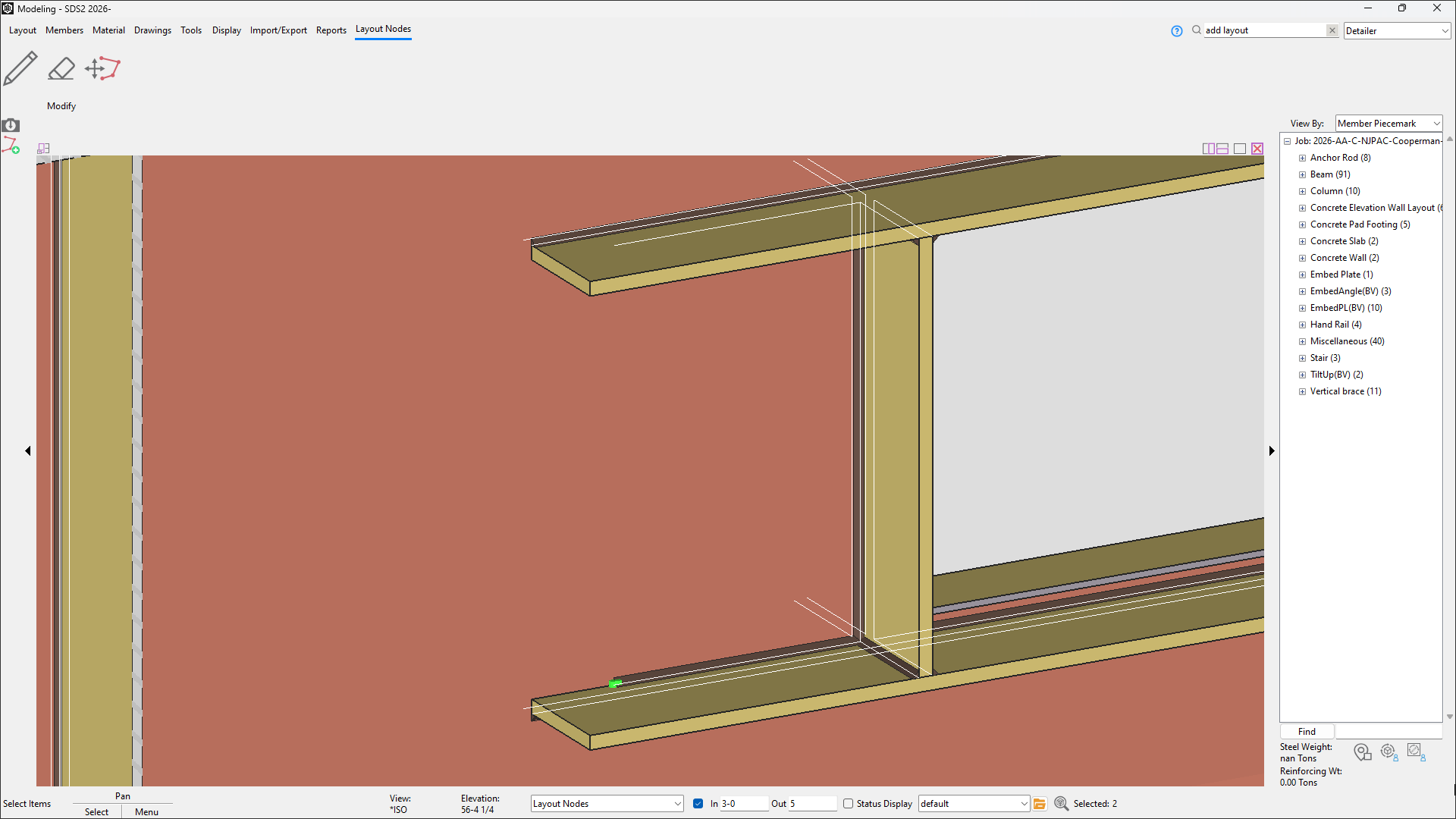Expand the Column (10) tree node
The image size is (1456, 819).
(1302, 191)
